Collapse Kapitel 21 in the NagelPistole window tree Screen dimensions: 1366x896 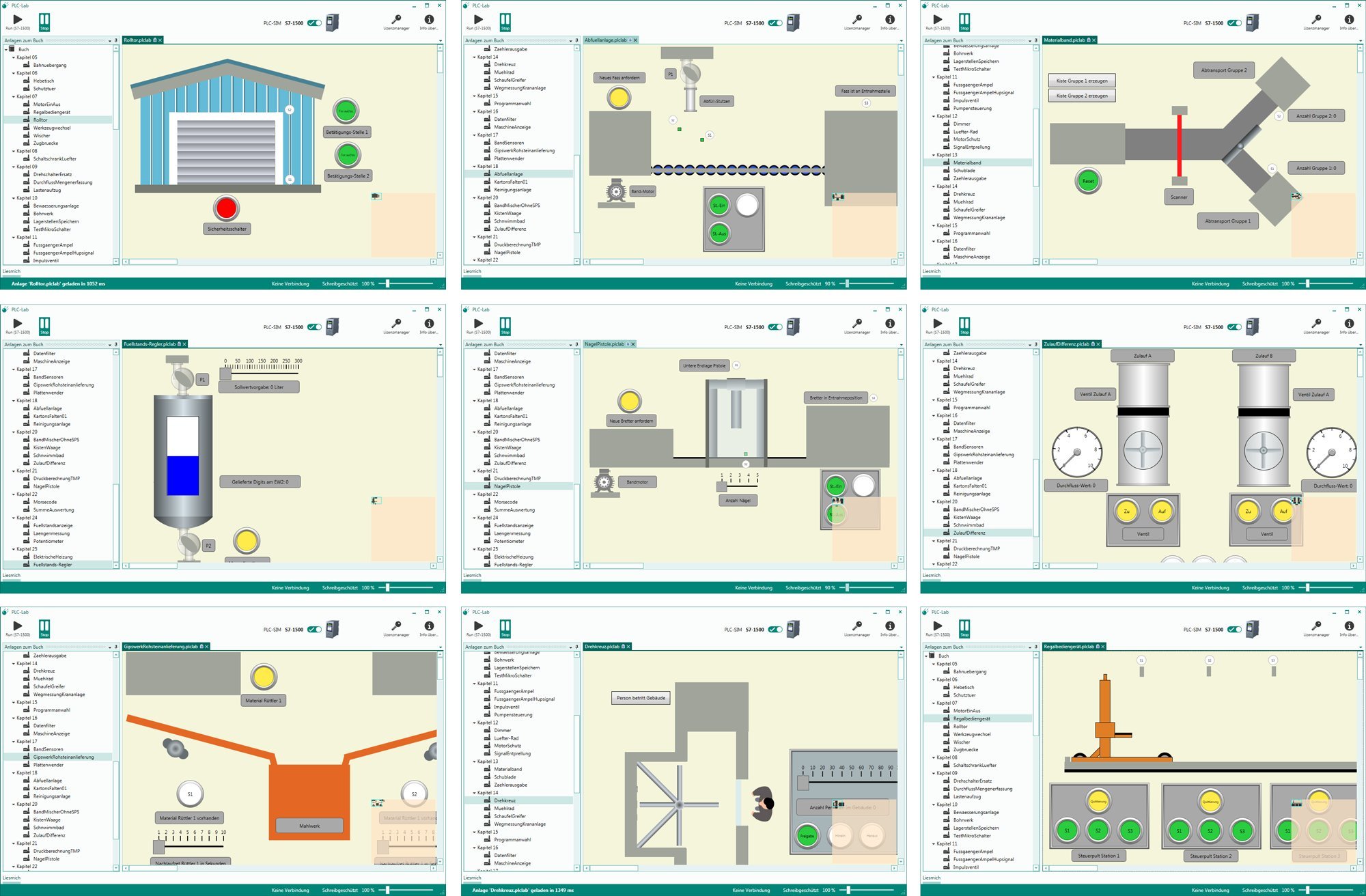coord(475,471)
